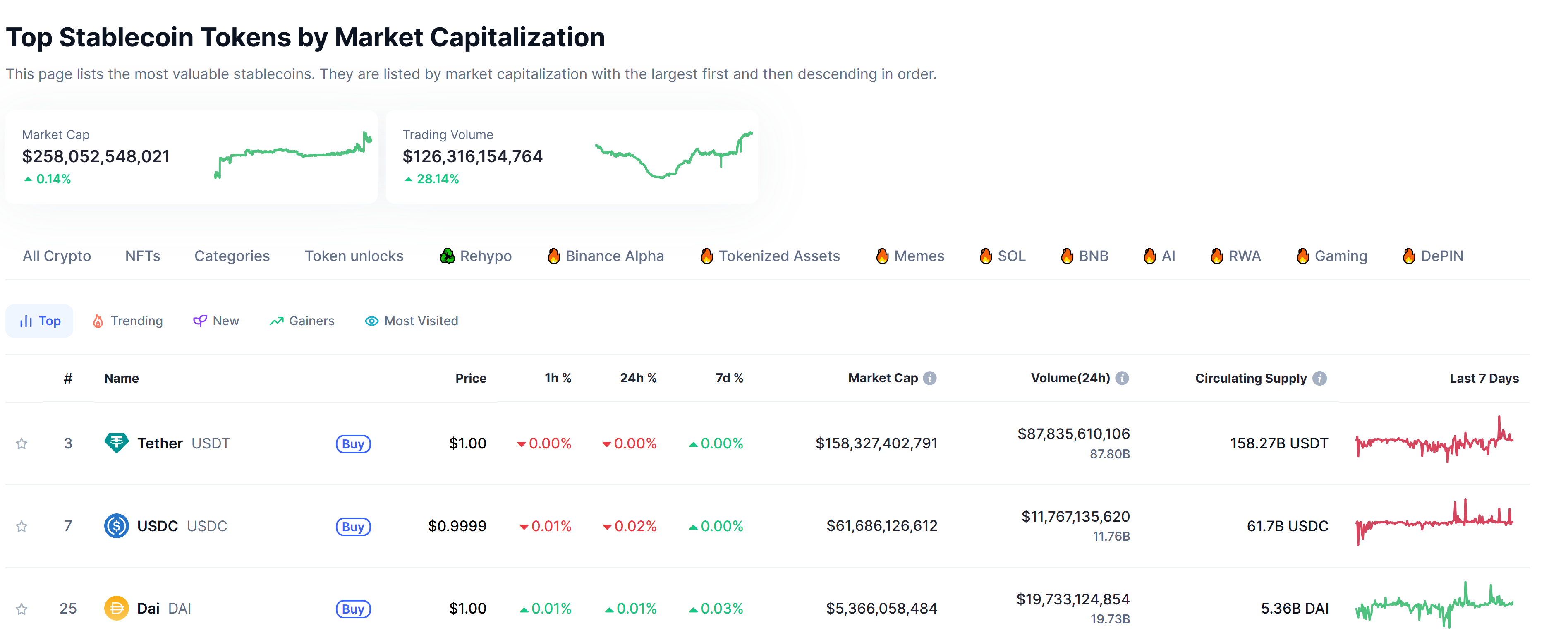Click the Dai coin logo
1568x640 pixels.
click(x=116, y=608)
